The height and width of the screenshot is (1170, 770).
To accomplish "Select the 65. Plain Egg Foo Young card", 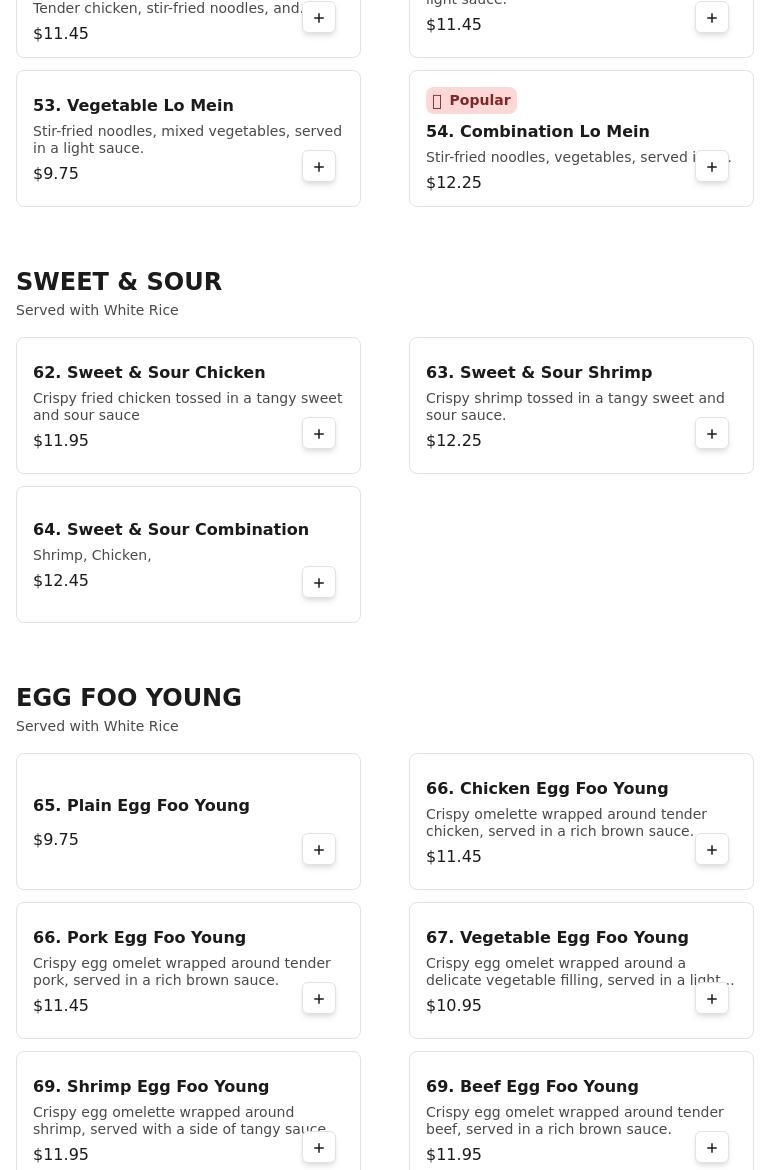I will (188, 822).
